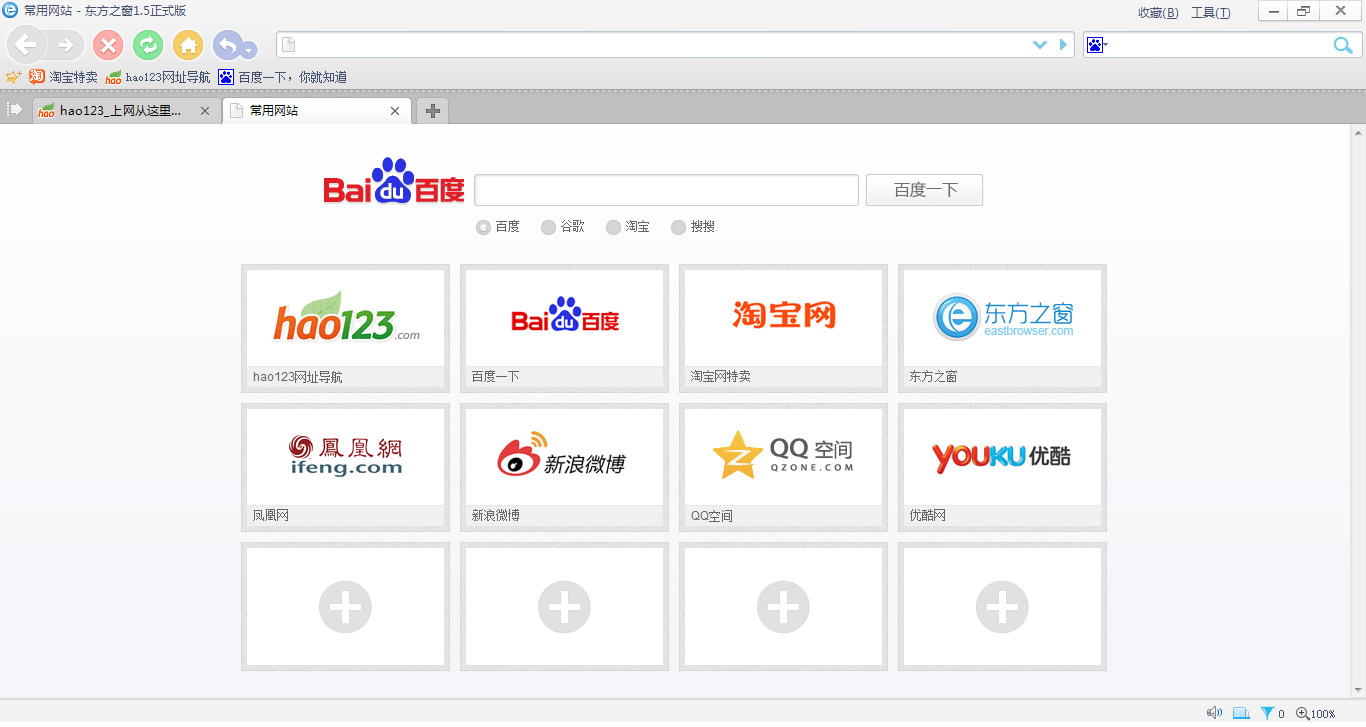Stop loading with the red X button
This screenshot has height=727, width=1366.
point(108,45)
